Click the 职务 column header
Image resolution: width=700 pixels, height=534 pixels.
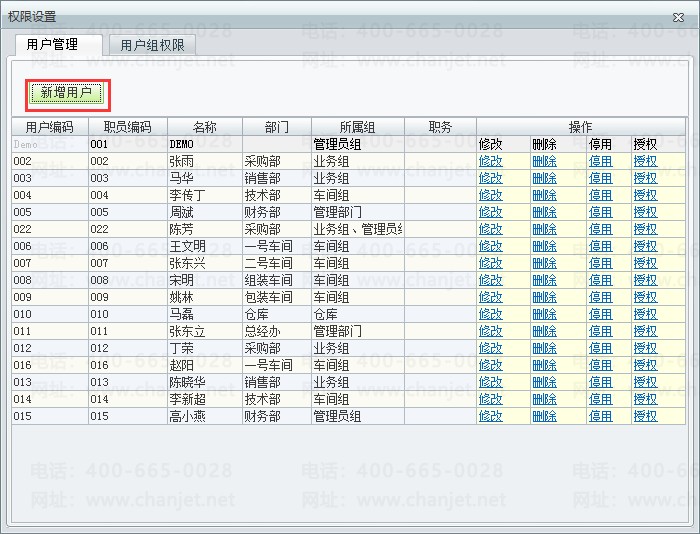(440, 127)
